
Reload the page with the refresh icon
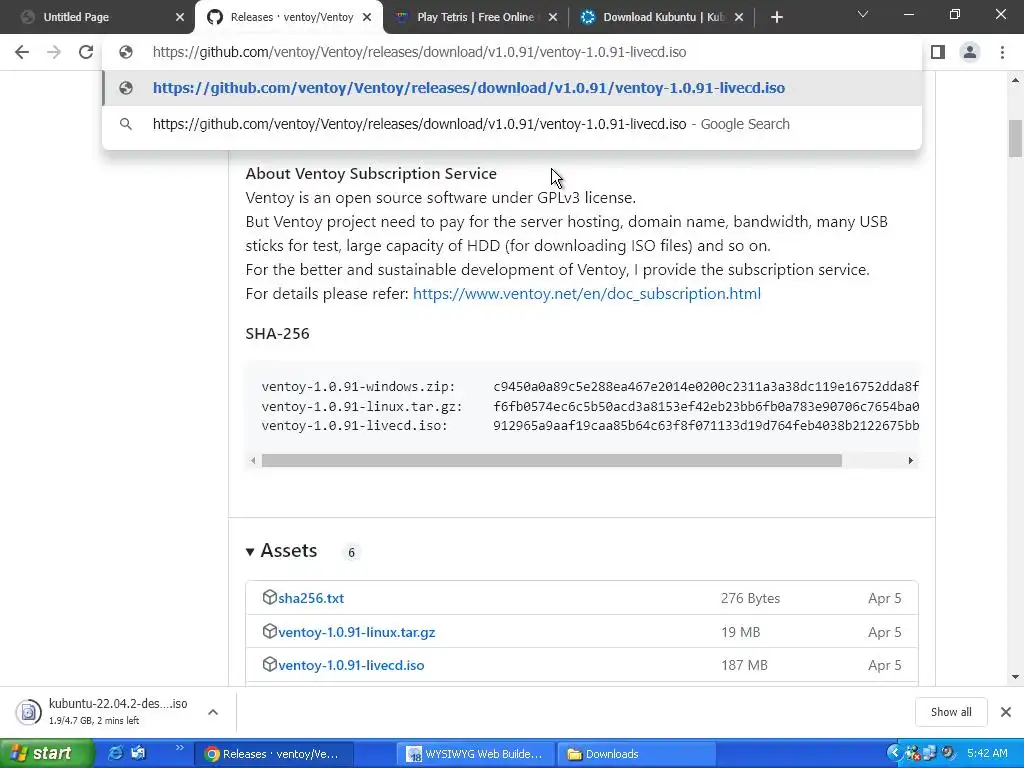86,52
